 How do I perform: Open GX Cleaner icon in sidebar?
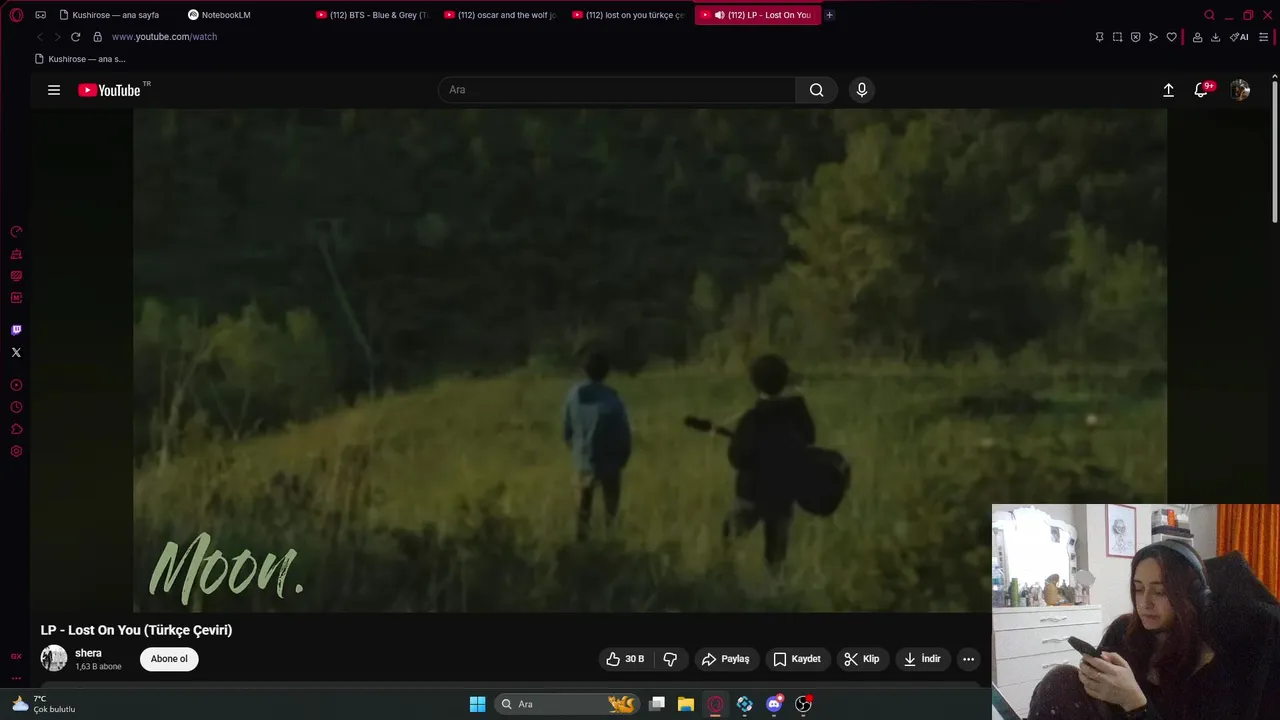[16, 254]
